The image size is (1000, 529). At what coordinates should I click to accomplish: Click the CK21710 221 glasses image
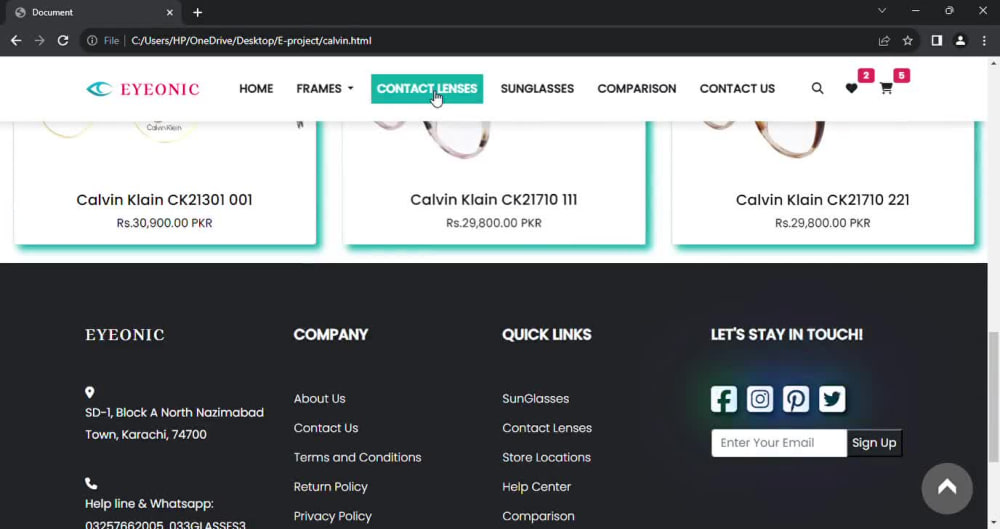tap(764, 138)
